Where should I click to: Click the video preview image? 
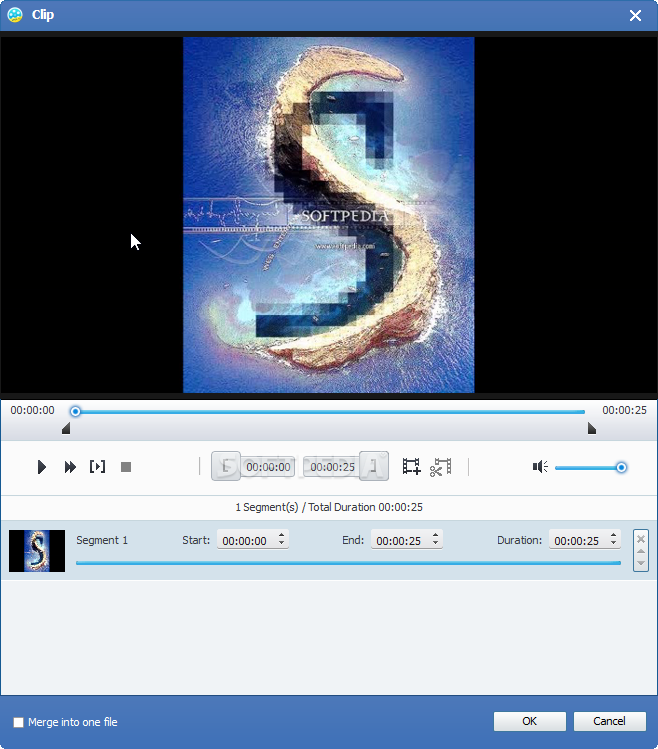coord(329,215)
